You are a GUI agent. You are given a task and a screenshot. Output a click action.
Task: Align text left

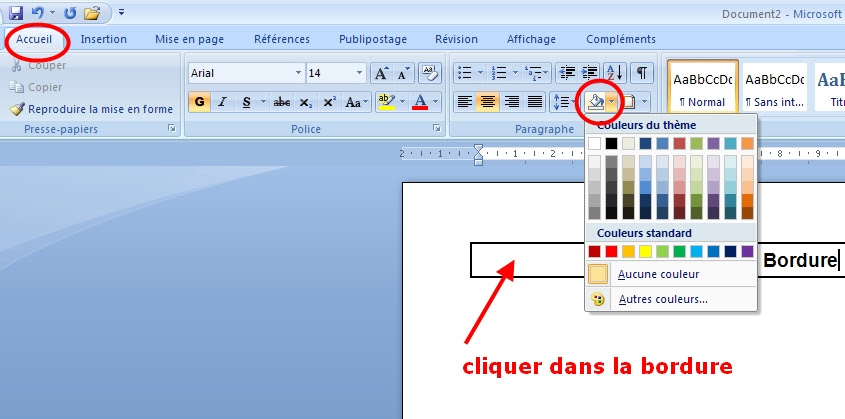[465, 102]
